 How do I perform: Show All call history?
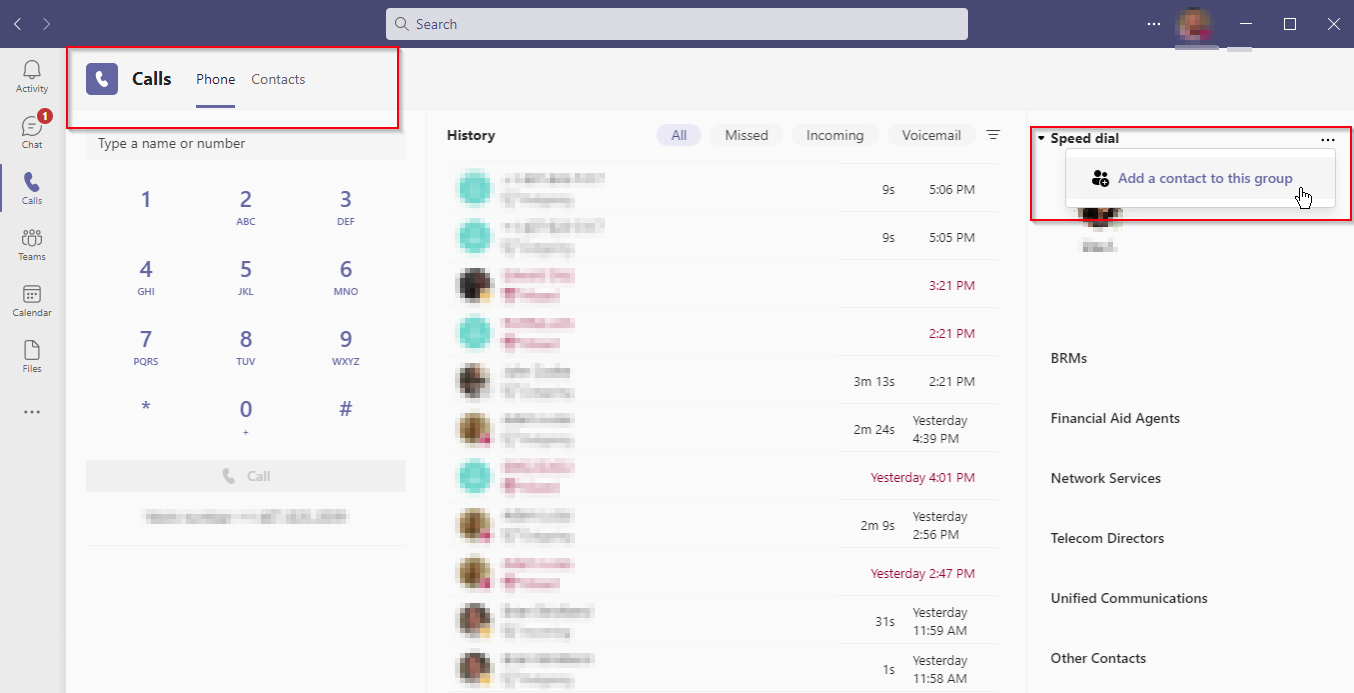pyautogui.click(x=679, y=135)
